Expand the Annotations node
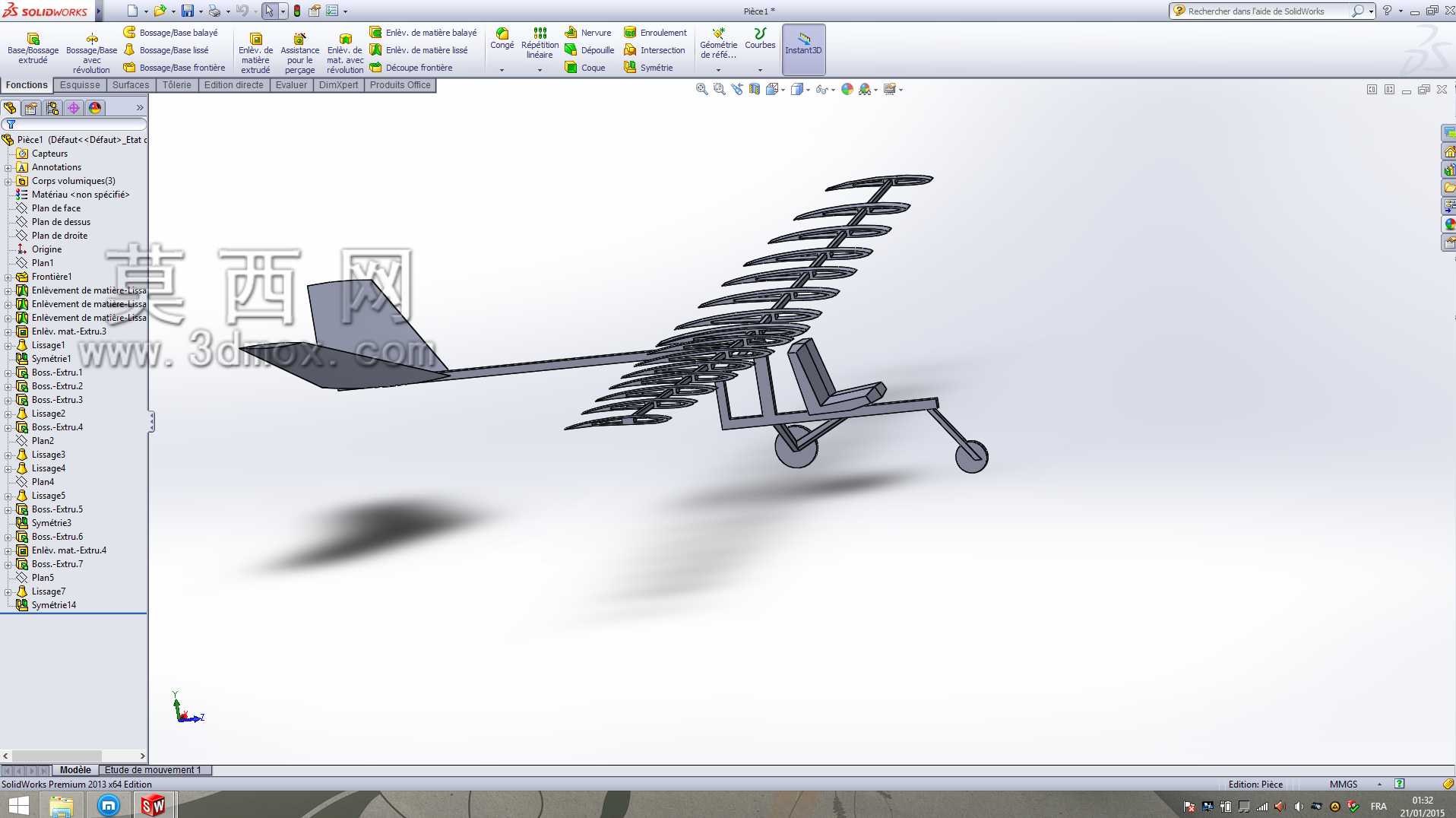 click(x=8, y=167)
